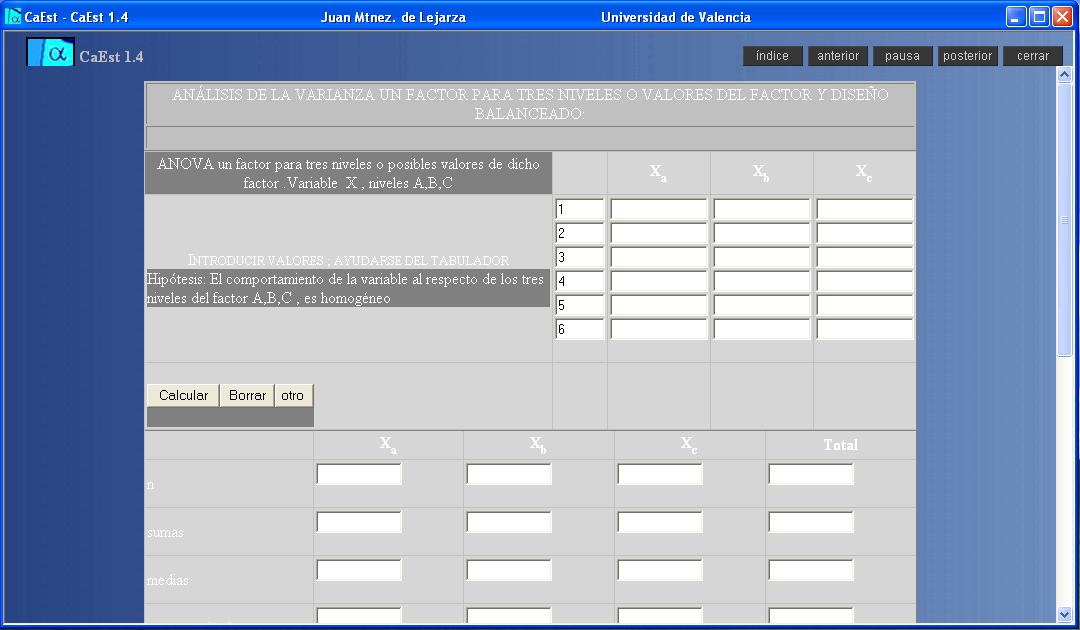
Task: Click the Xc input field in row 6
Action: (865, 329)
